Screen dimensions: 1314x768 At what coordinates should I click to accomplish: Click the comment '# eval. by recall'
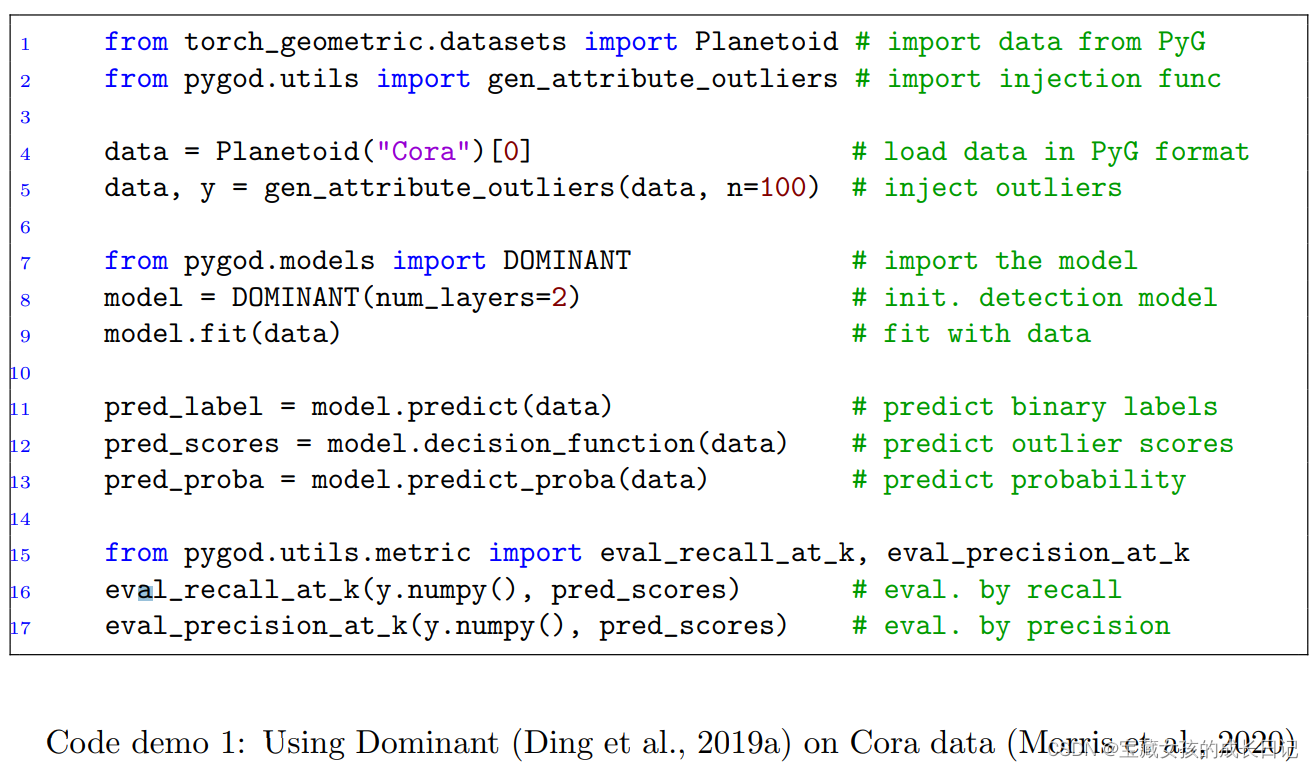987,590
